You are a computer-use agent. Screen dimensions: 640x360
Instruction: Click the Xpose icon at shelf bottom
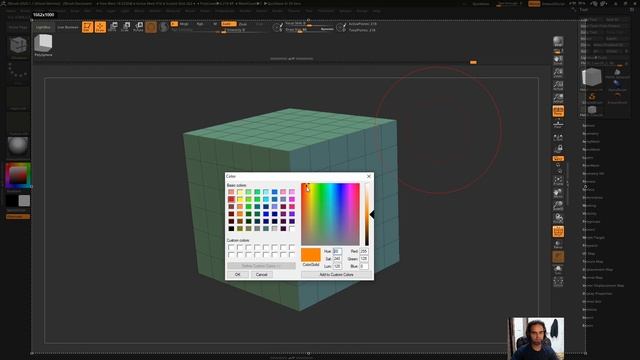point(558,282)
